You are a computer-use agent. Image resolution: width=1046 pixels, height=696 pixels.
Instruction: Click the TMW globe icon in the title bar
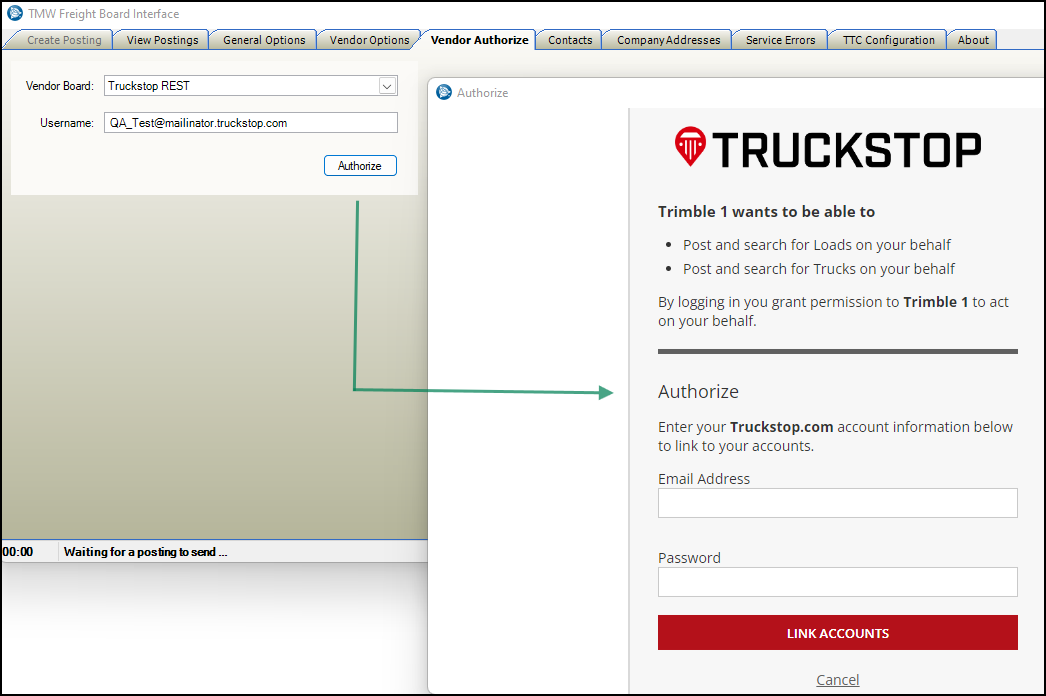pos(14,13)
